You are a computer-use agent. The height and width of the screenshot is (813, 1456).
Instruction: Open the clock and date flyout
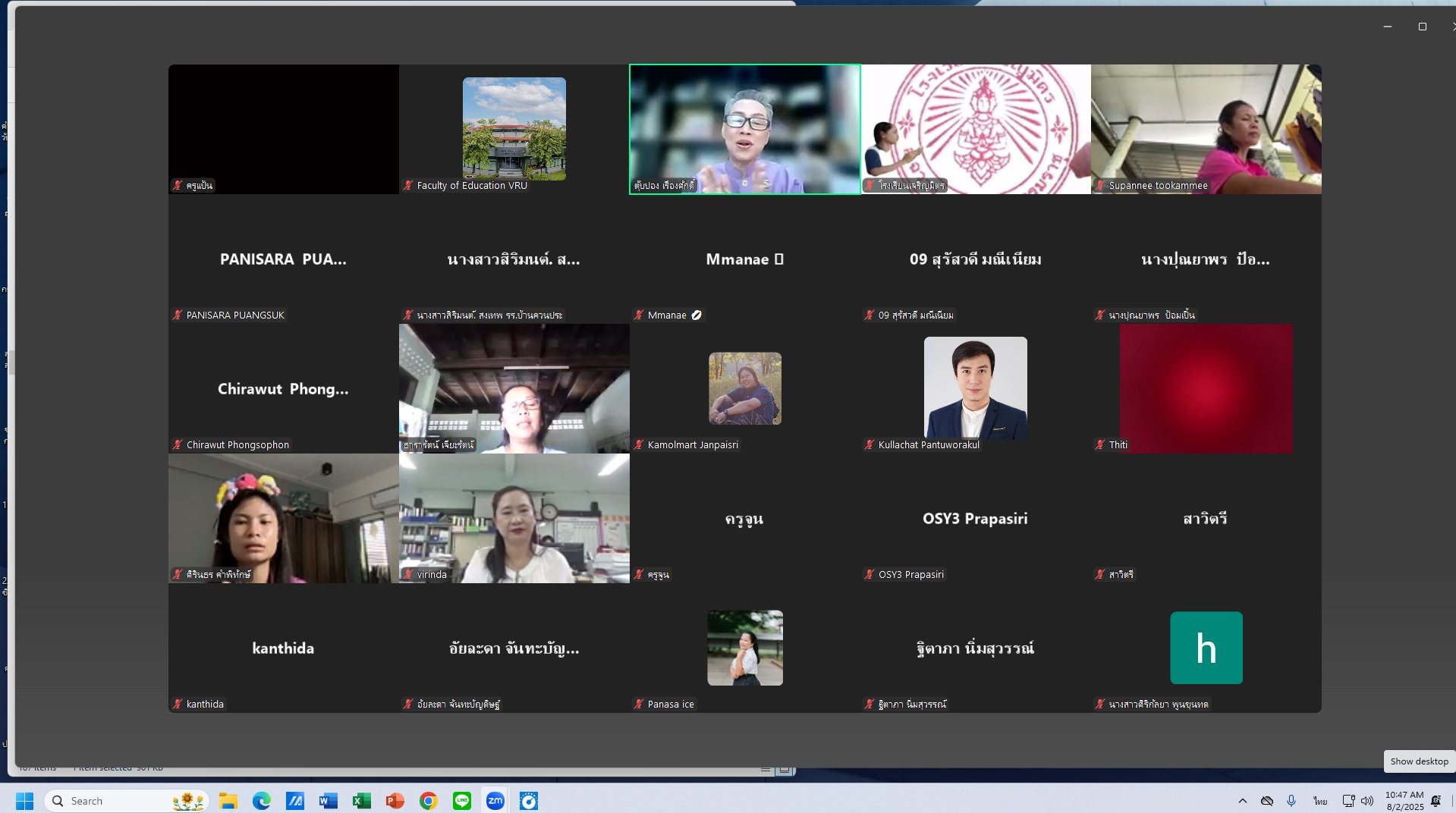[1404, 801]
